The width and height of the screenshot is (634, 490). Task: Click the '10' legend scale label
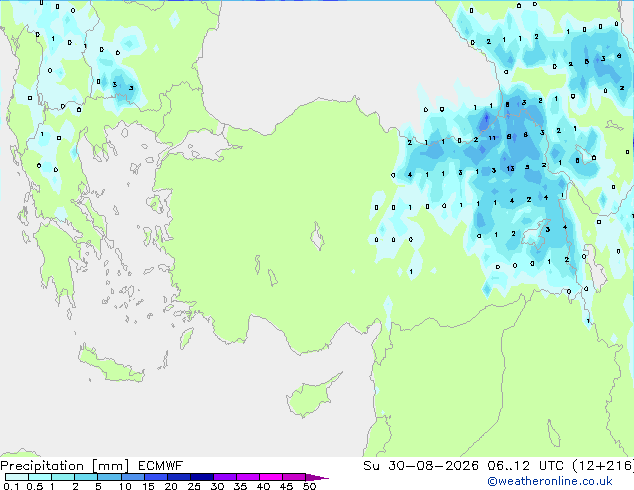pyautogui.click(x=125, y=486)
